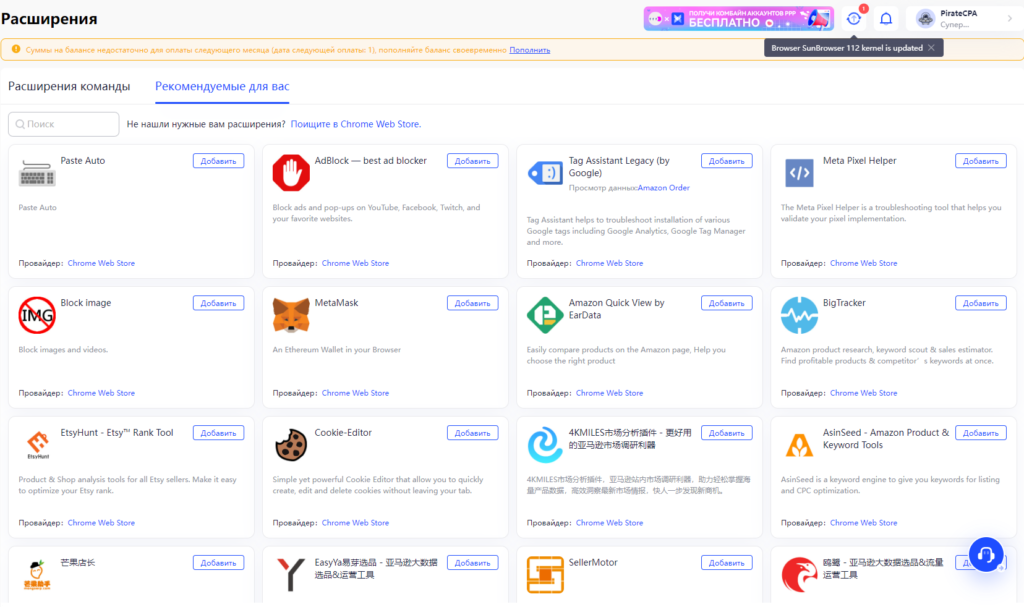Open Chrome Web Store link in BigTracker card

pos(863,393)
